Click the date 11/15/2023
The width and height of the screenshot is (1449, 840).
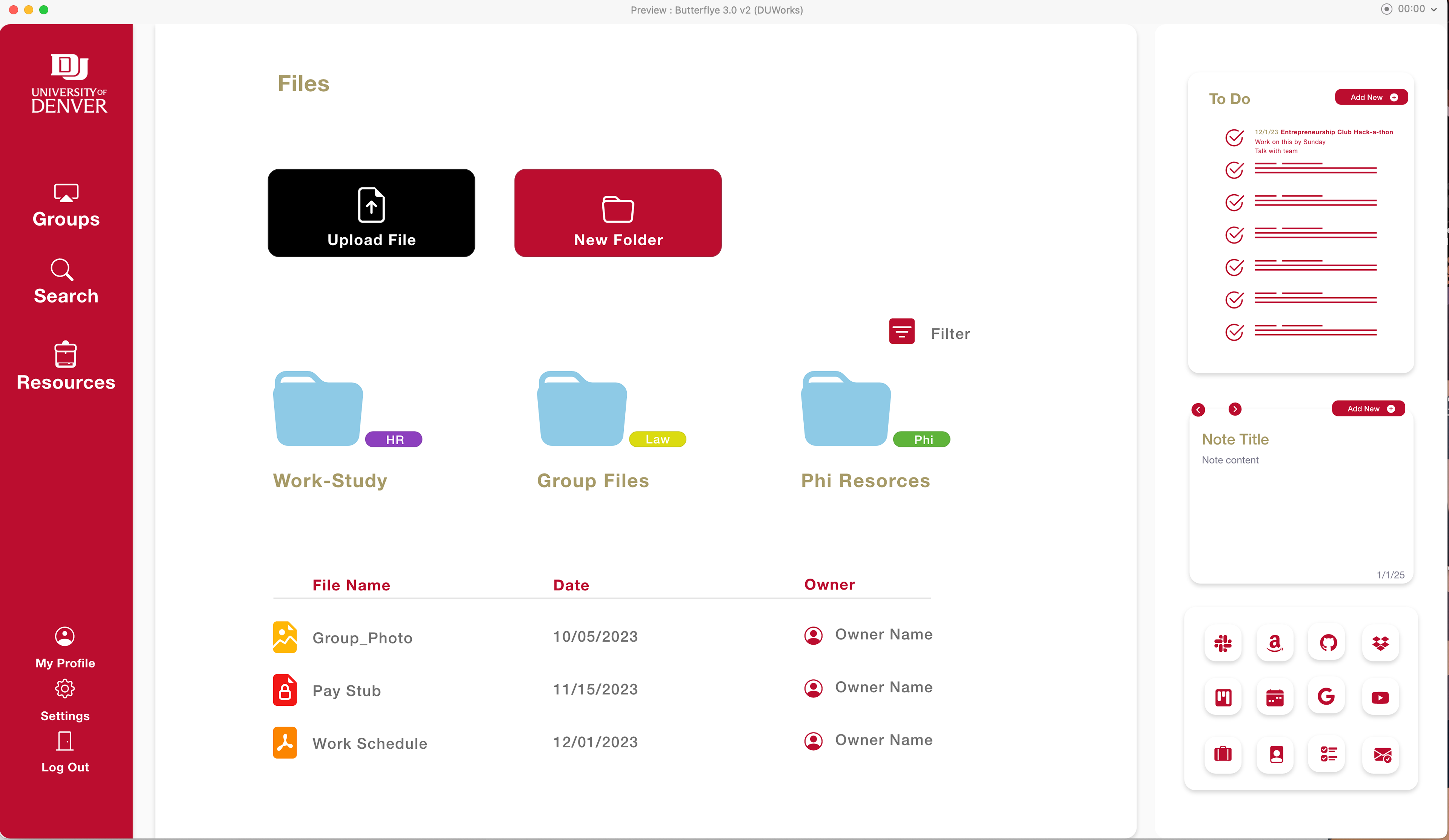pyautogui.click(x=595, y=690)
